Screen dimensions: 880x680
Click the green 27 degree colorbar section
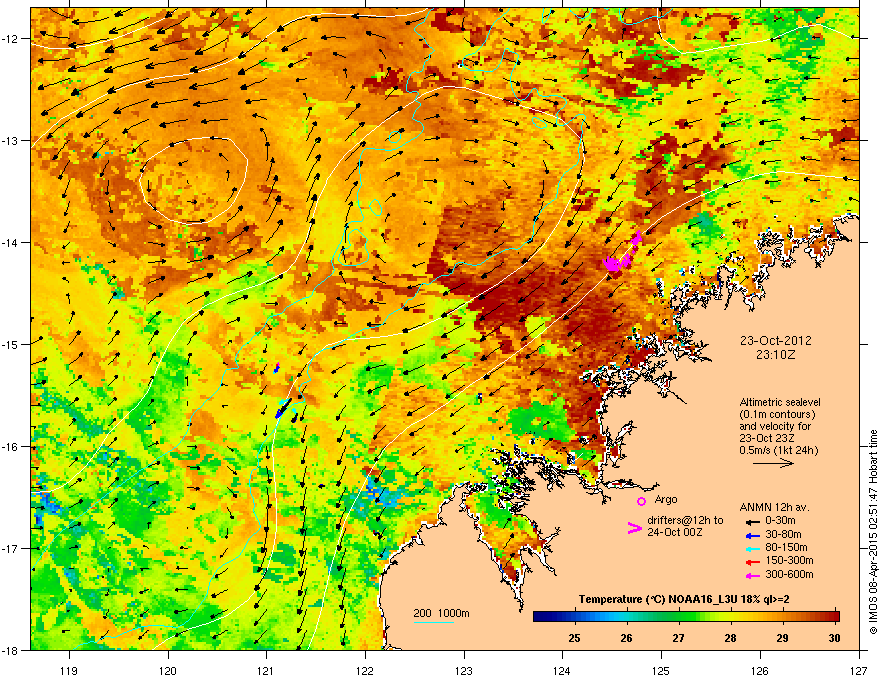tap(679, 617)
